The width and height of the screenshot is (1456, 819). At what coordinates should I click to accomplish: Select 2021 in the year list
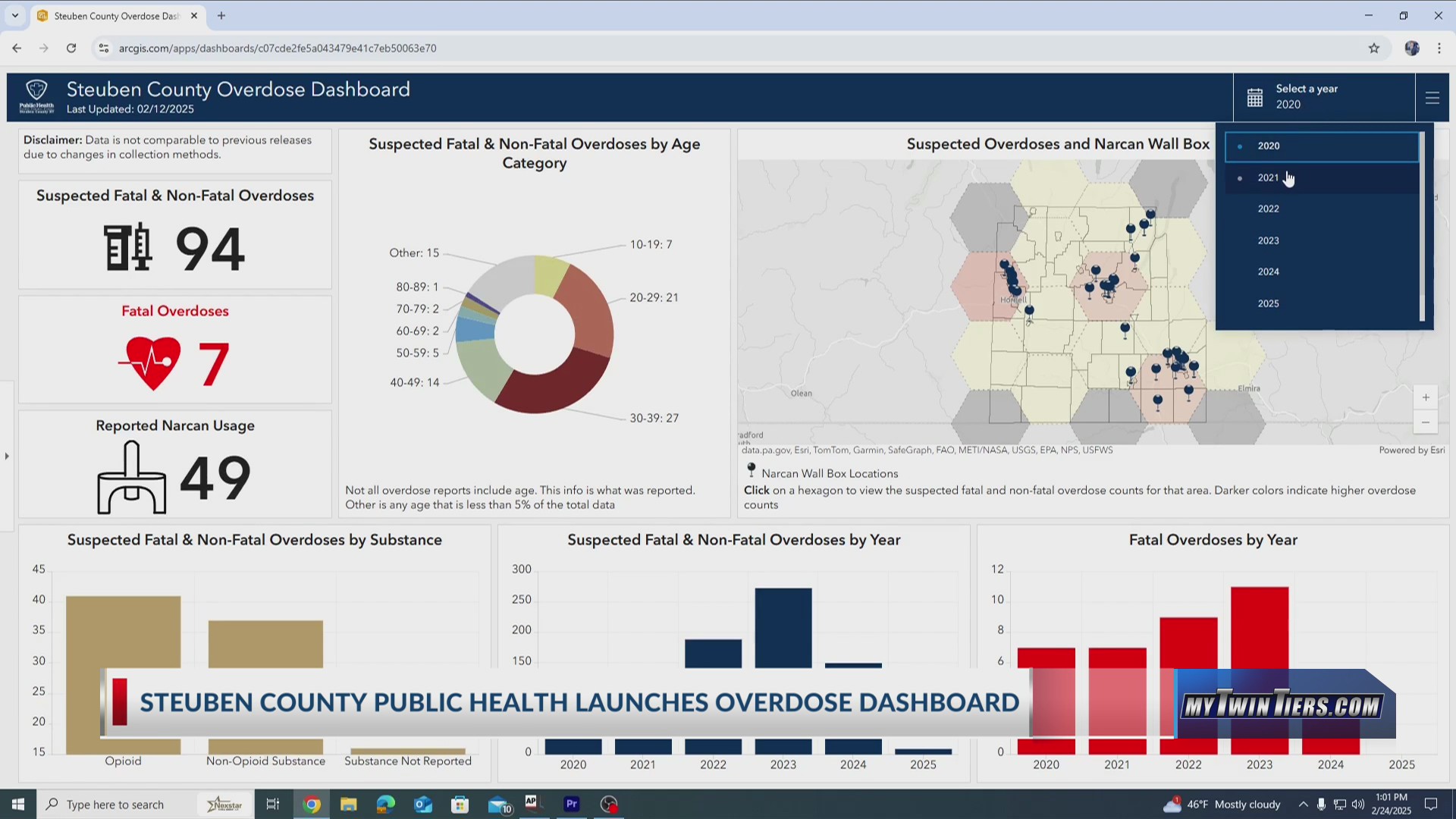pyautogui.click(x=1268, y=177)
